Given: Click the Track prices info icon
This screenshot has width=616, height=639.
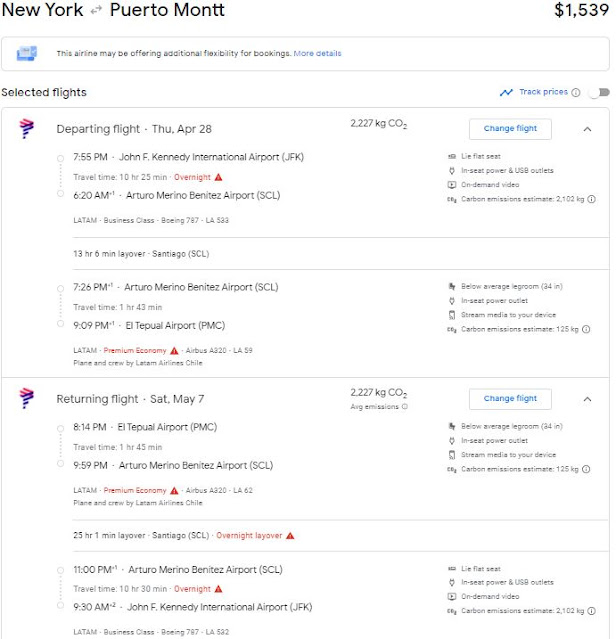Looking at the screenshot, I should (576, 93).
